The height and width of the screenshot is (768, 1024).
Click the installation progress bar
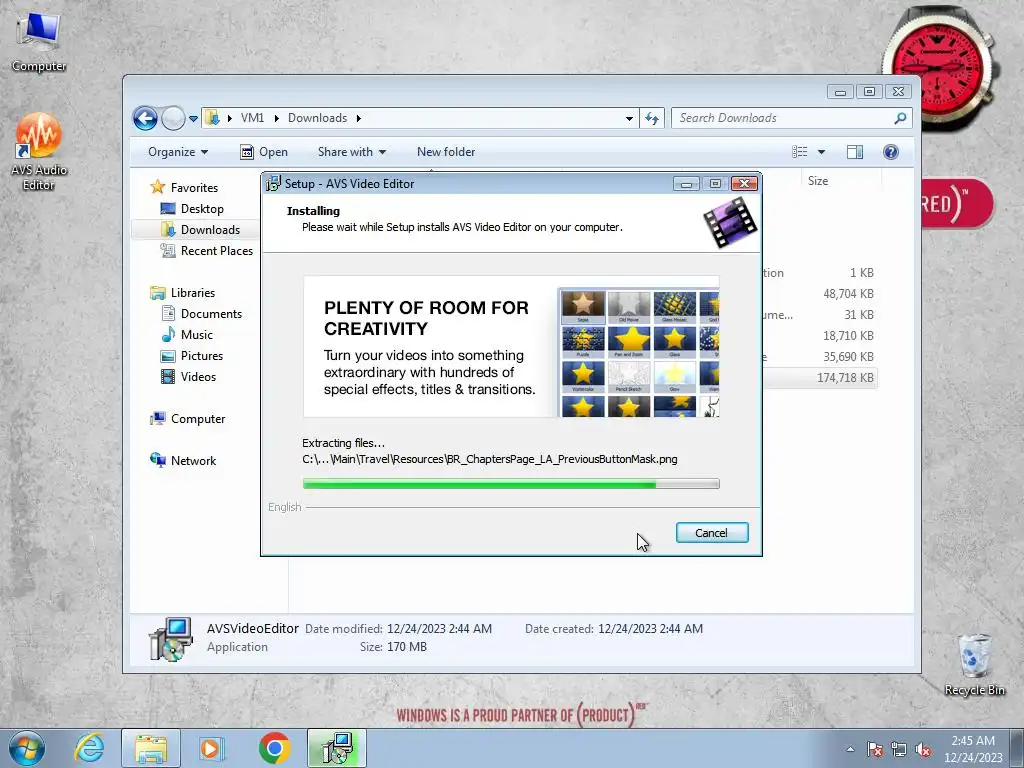click(511, 484)
